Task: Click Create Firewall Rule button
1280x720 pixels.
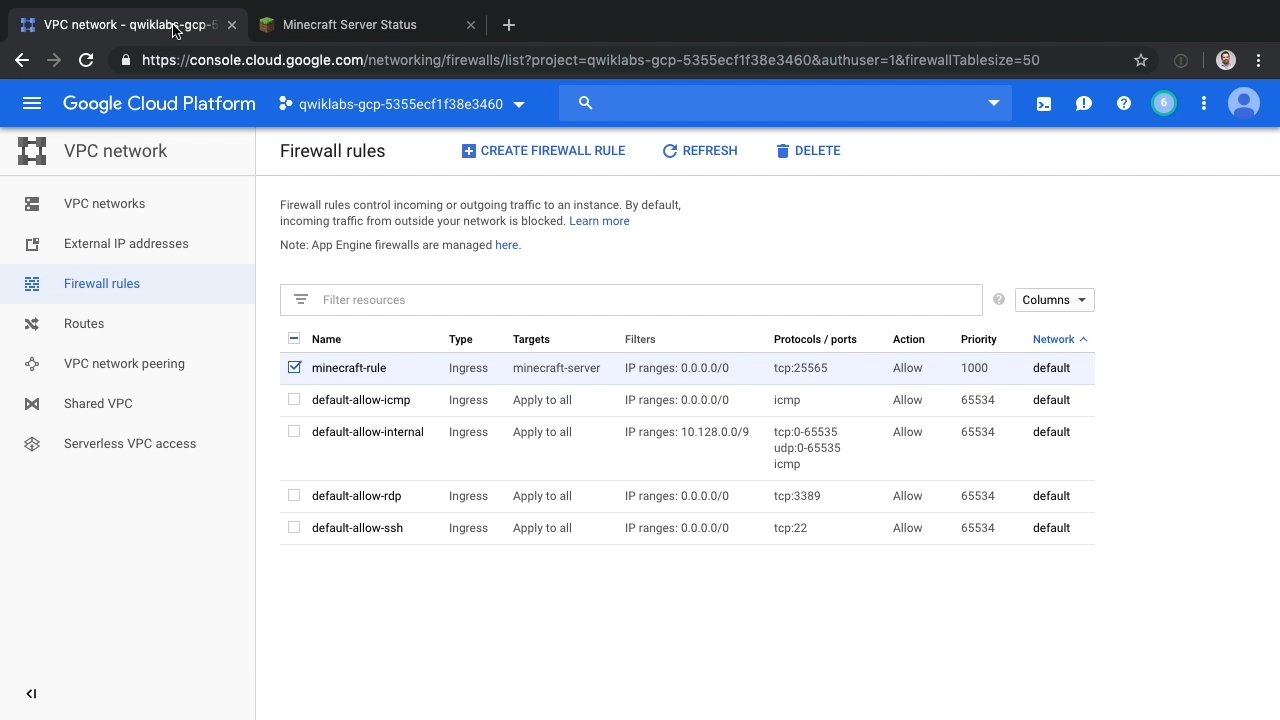Action: coord(543,151)
